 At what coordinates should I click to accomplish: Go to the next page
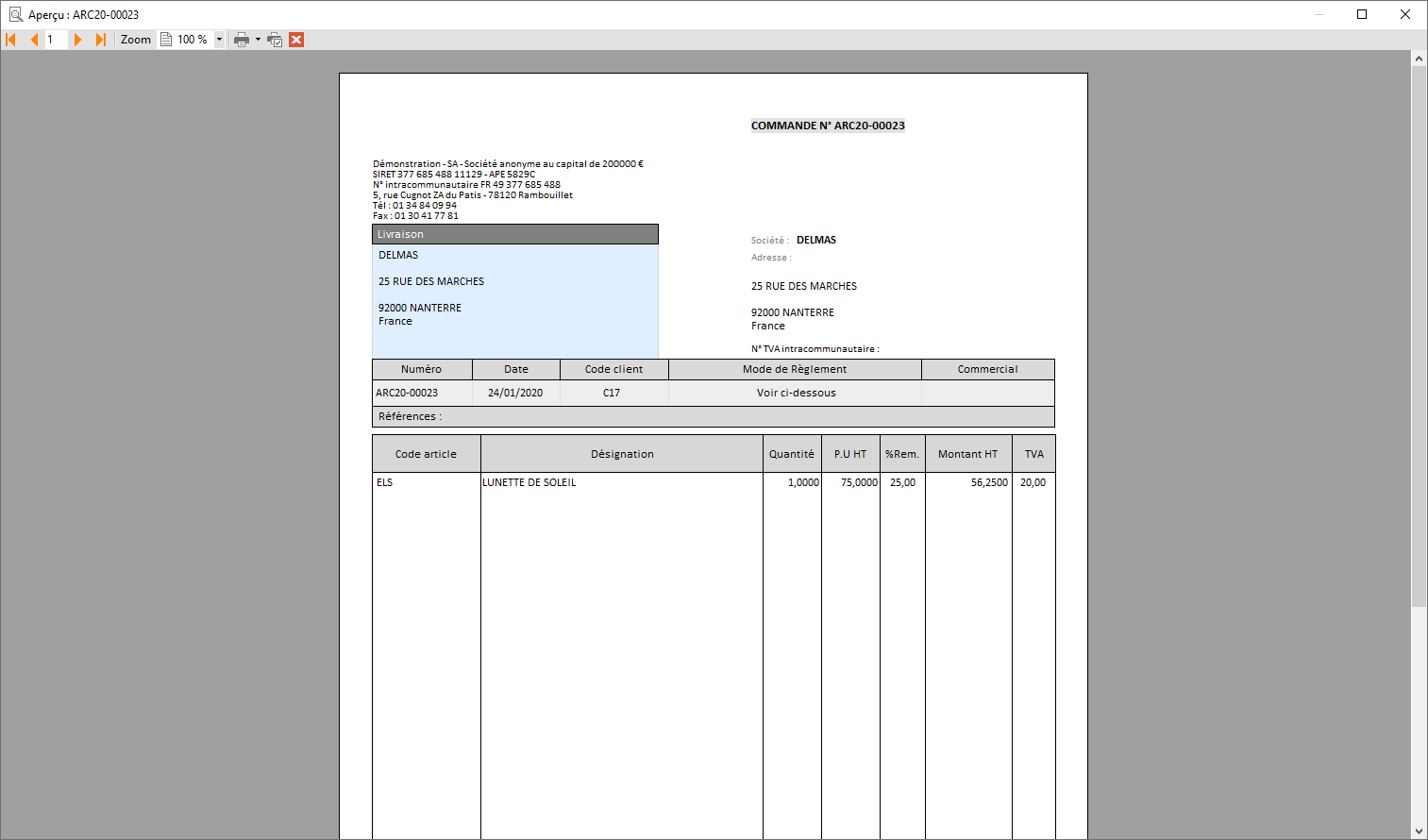coord(78,40)
